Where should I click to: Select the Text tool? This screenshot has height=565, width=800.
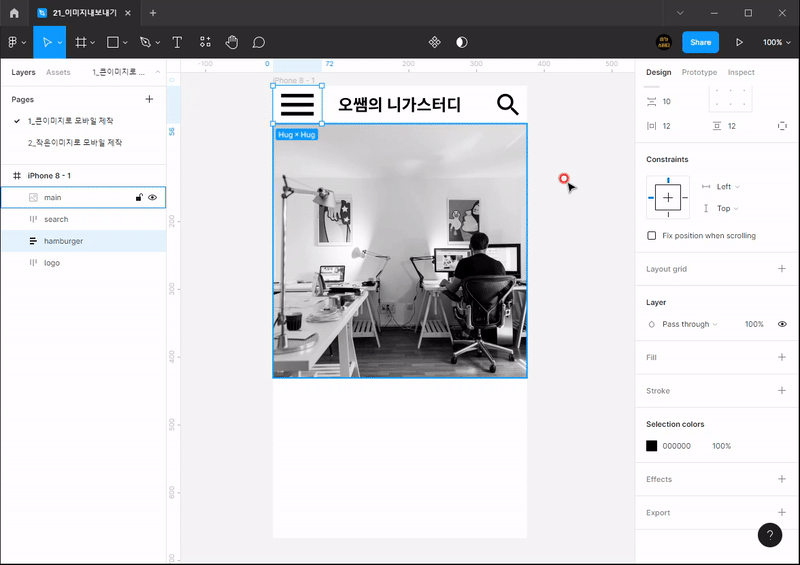177,42
